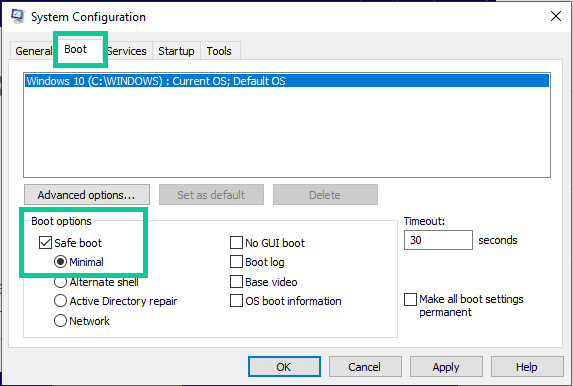Check Make all boot settings permanent
The width and height of the screenshot is (573, 386).
(x=410, y=299)
